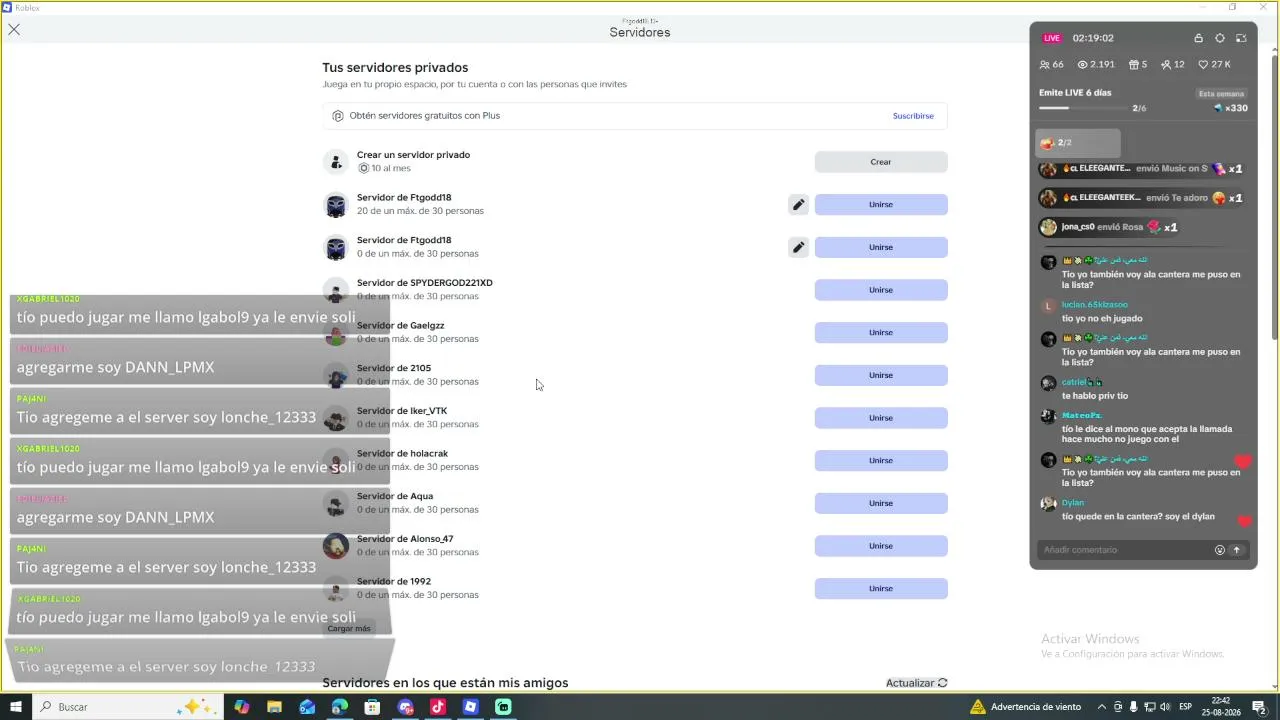This screenshot has width=1280, height=720.
Task: Close the Servidores page with the X
Action: 14,30
